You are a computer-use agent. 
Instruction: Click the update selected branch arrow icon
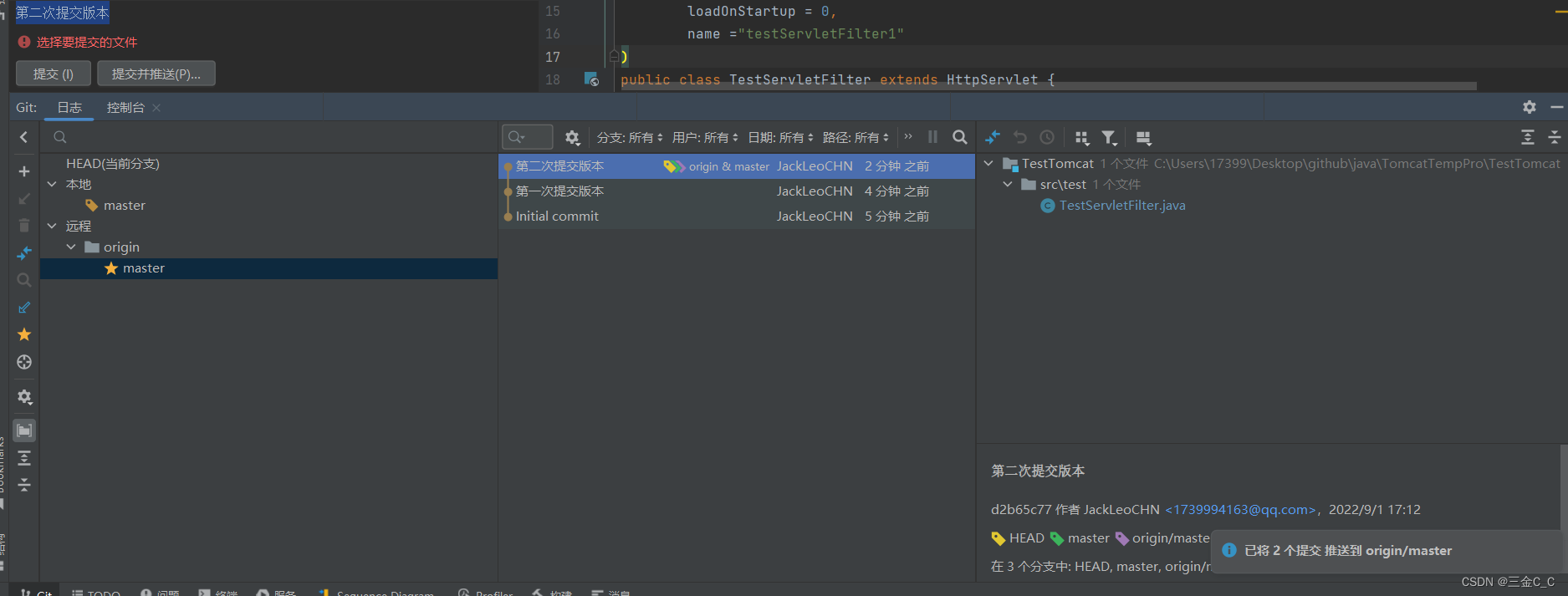[x=24, y=199]
